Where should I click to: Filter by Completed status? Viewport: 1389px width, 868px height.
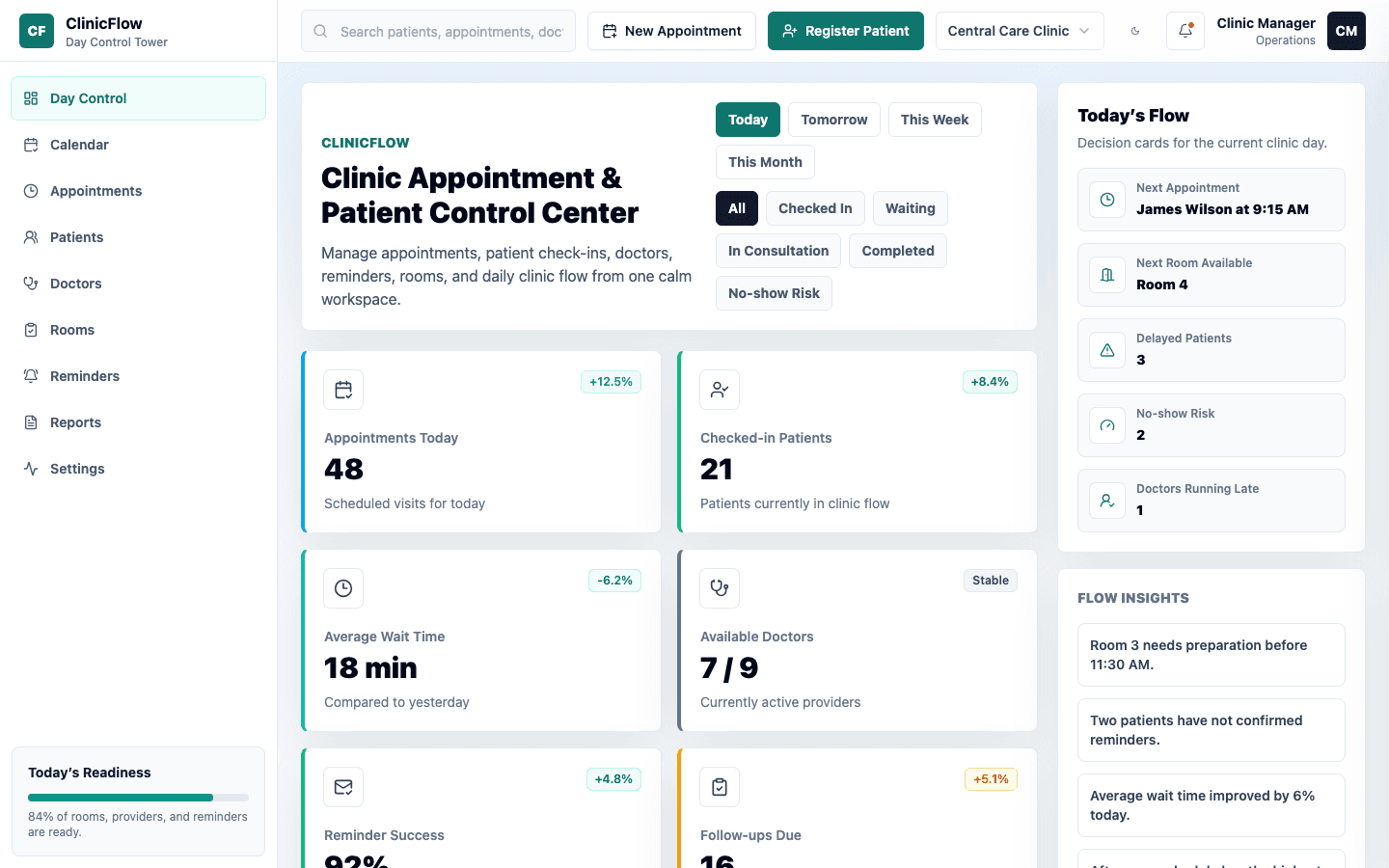coord(898,251)
